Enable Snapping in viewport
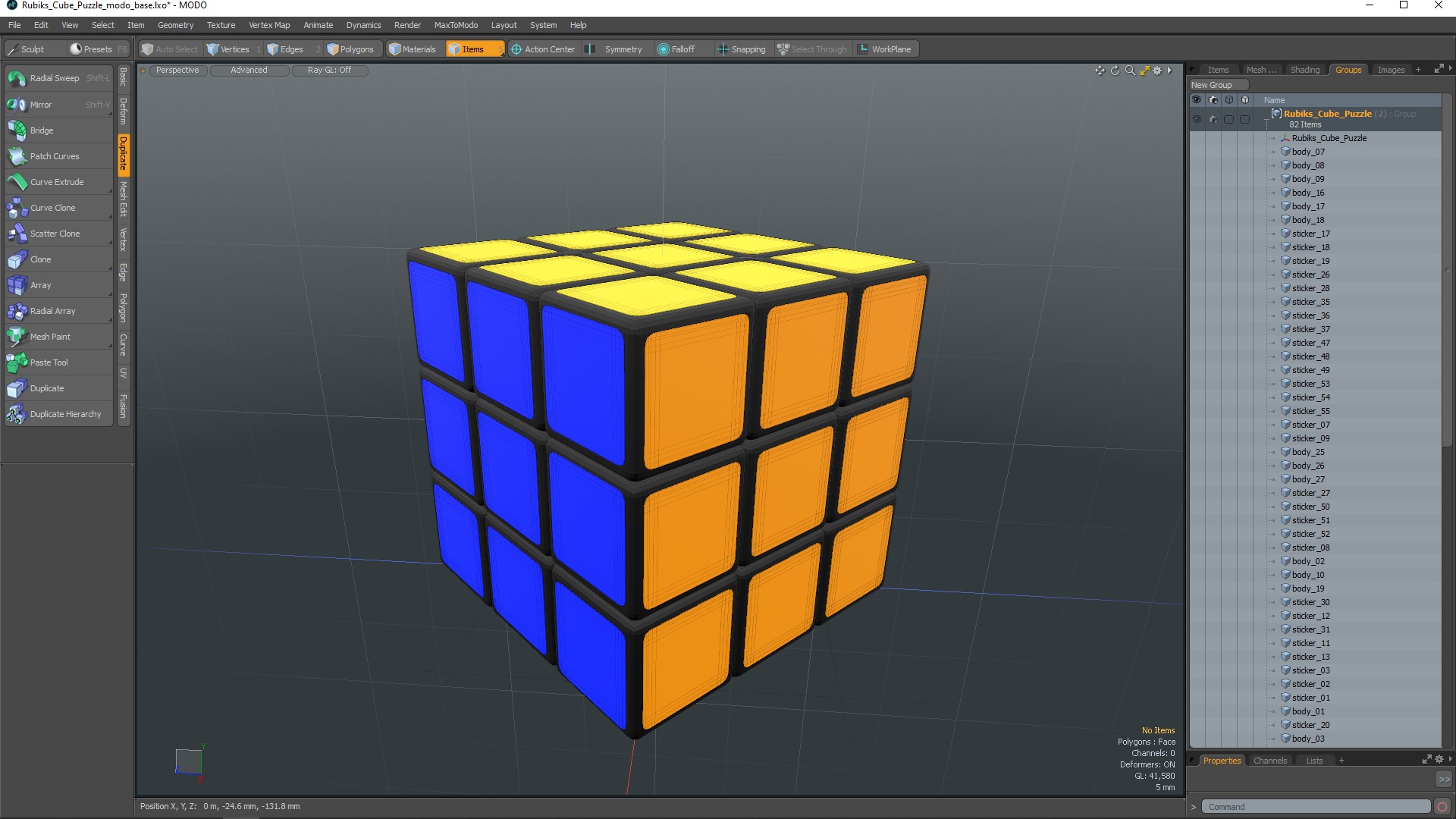The image size is (1456, 819). [742, 48]
